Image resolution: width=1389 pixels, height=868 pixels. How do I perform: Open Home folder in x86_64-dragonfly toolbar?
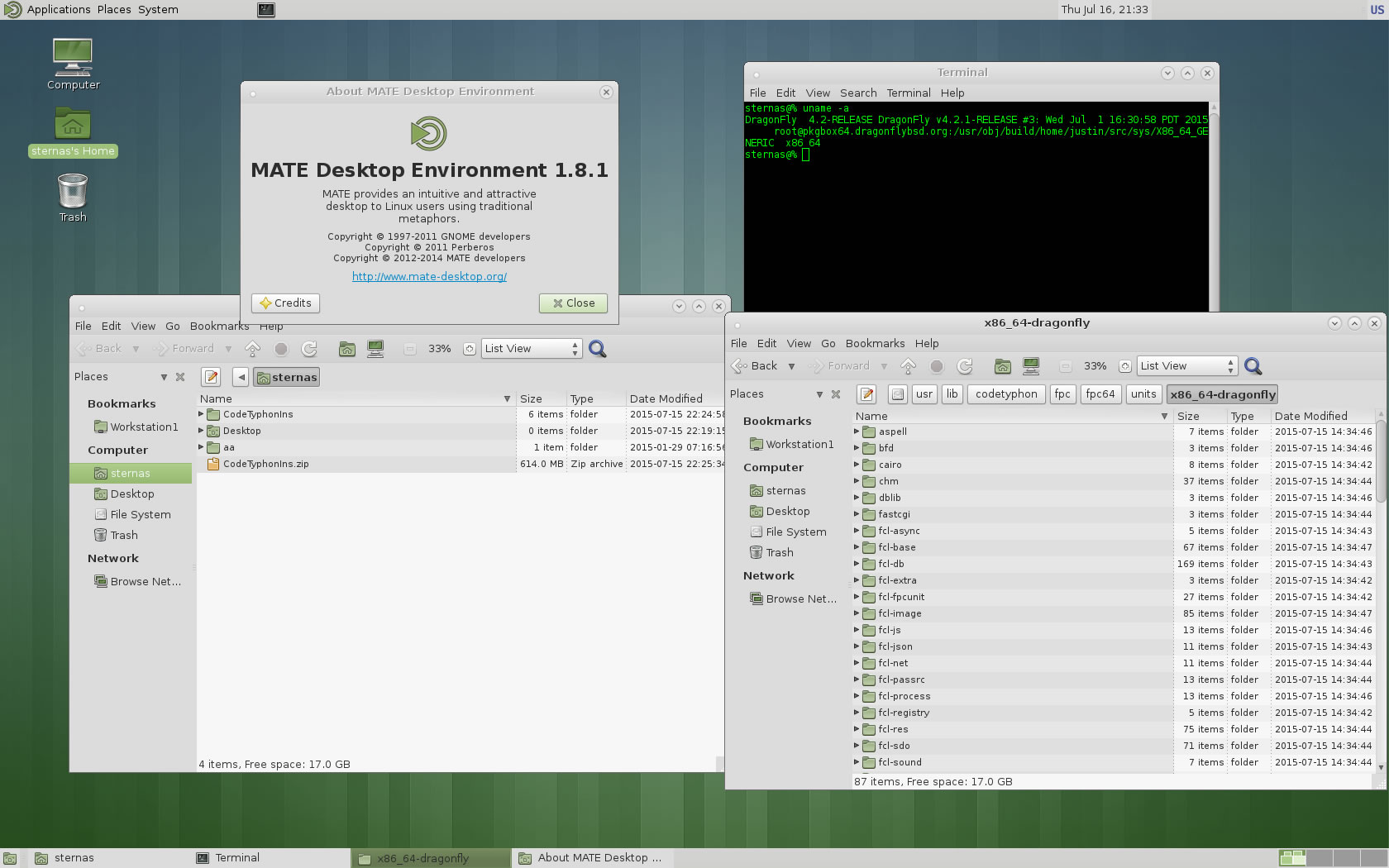[x=1003, y=366]
